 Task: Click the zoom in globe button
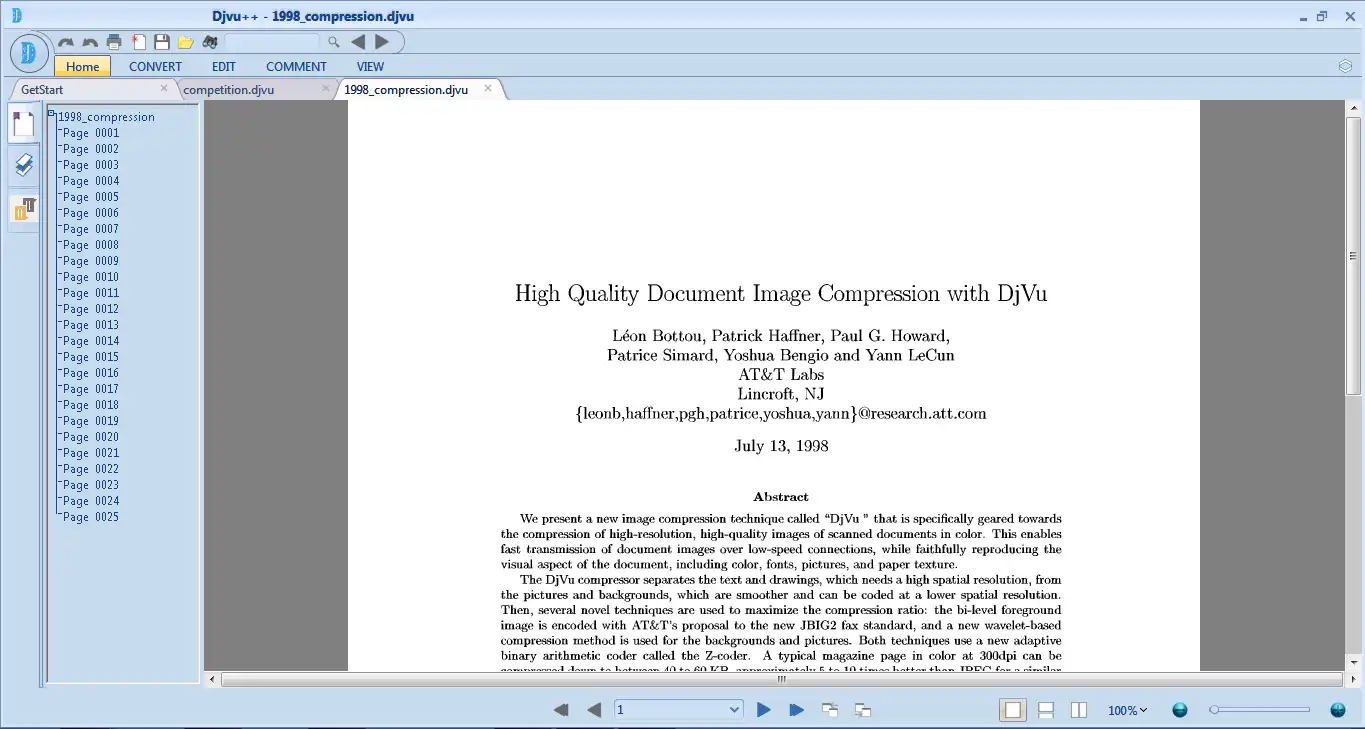[x=1338, y=710]
